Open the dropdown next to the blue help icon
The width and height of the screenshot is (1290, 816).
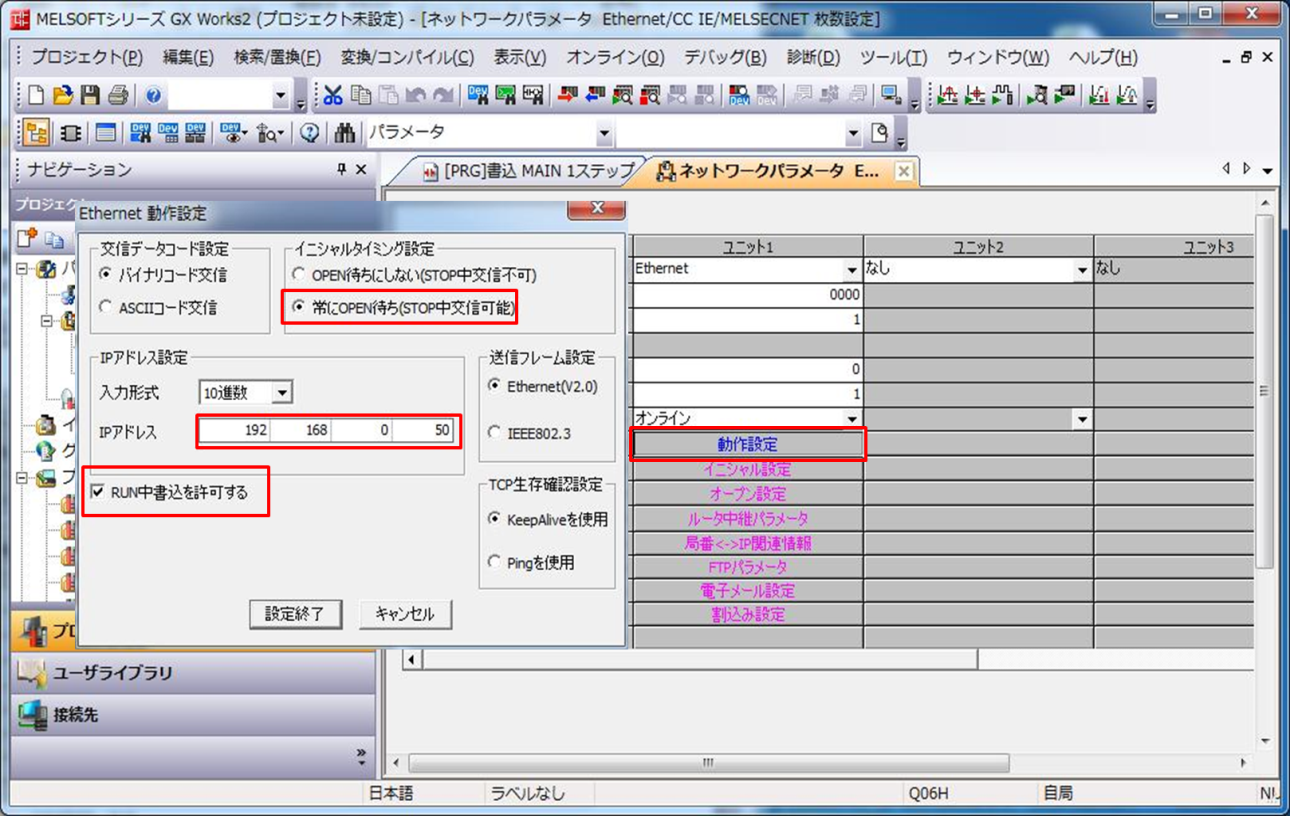pos(281,95)
